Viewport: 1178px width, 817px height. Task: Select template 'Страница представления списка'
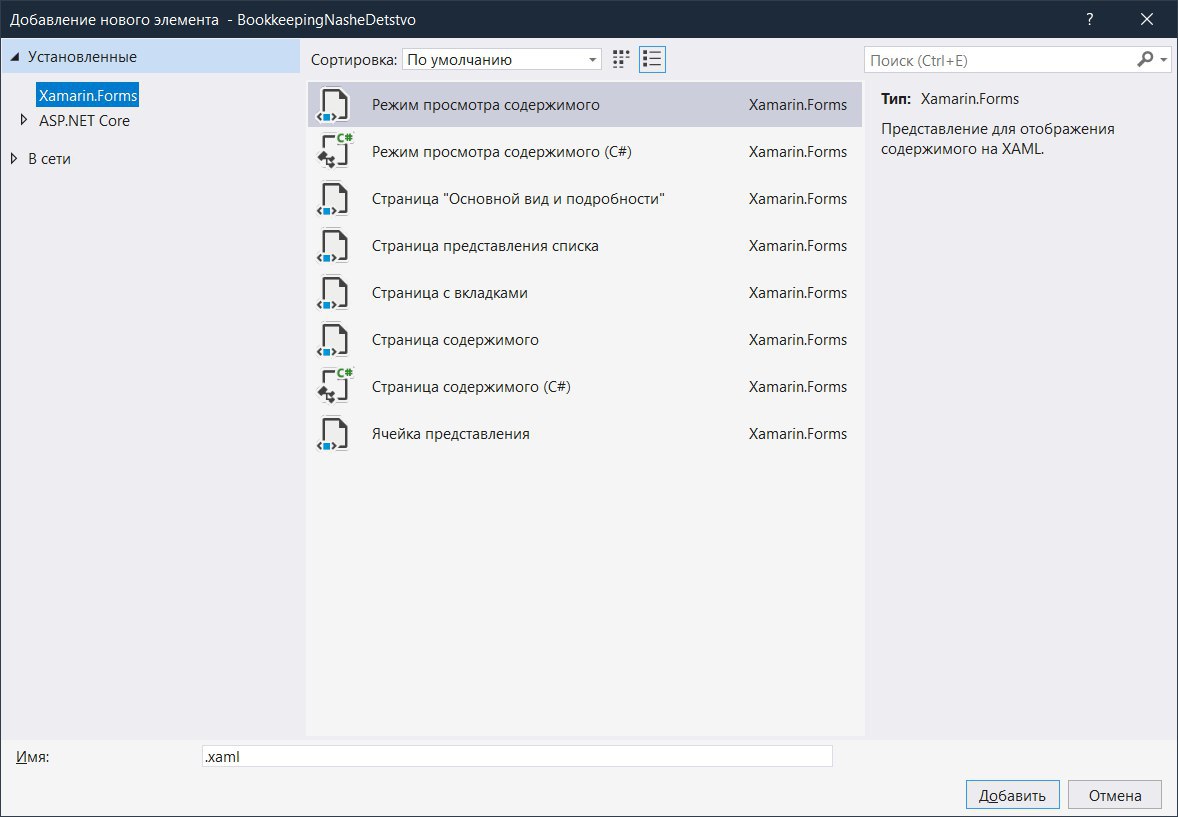coord(584,246)
